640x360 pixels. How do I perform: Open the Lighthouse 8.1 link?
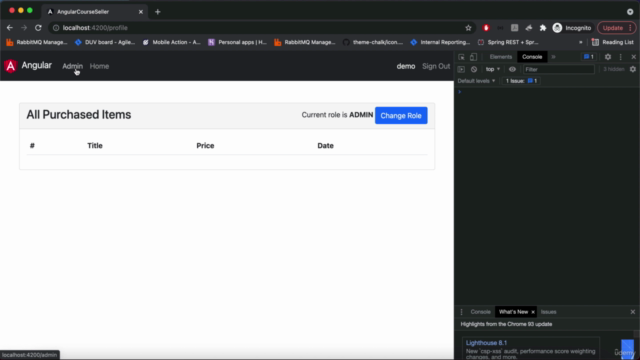[486, 343]
